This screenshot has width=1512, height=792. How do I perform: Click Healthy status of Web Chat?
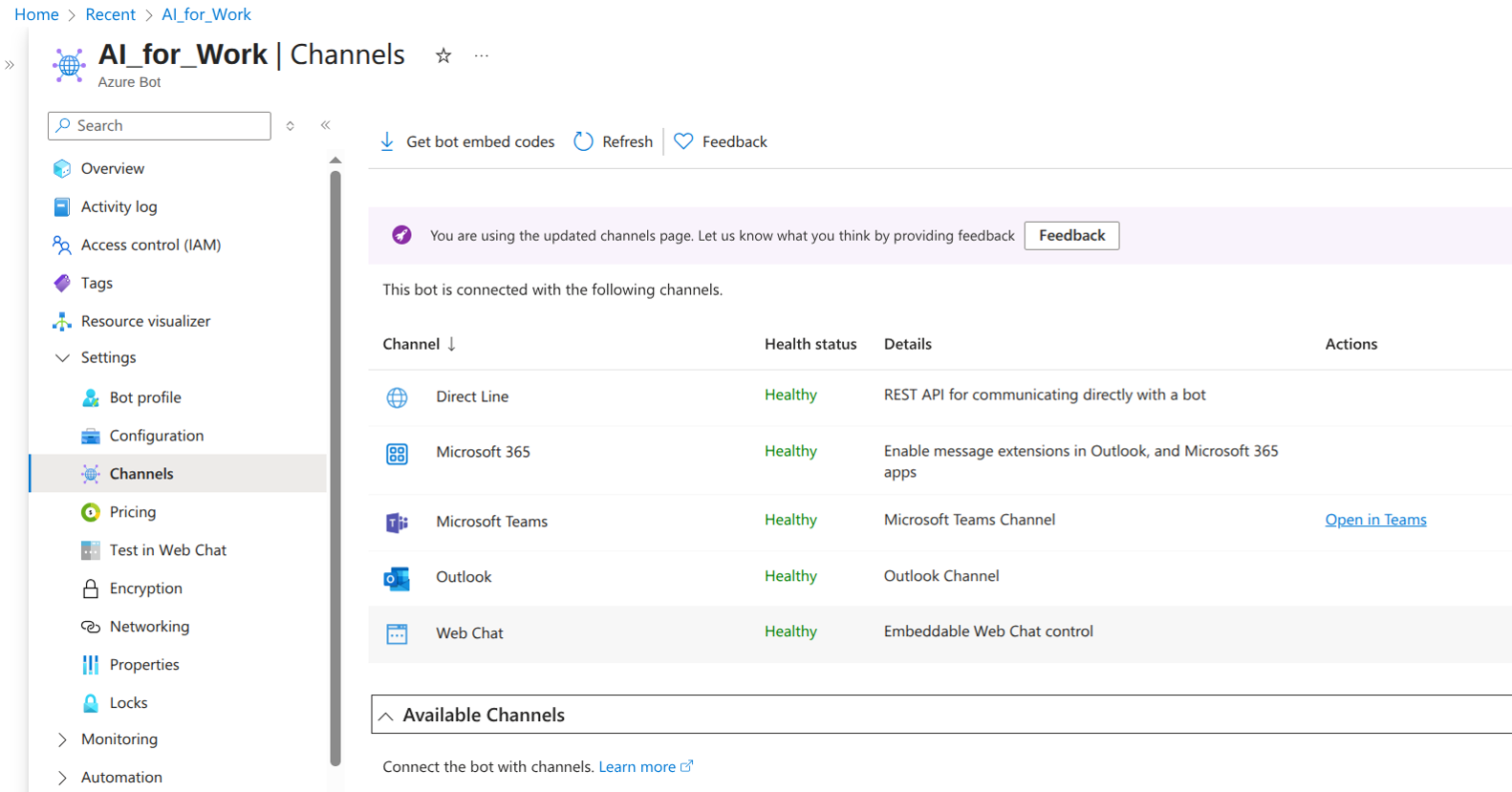click(790, 631)
